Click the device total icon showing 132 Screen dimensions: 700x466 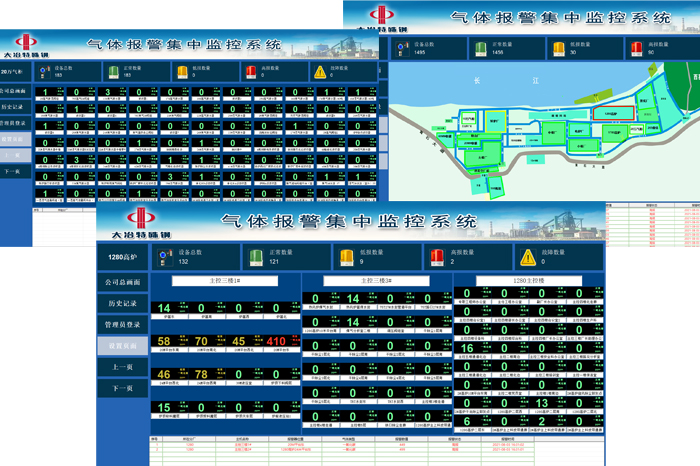click(163, 257)
